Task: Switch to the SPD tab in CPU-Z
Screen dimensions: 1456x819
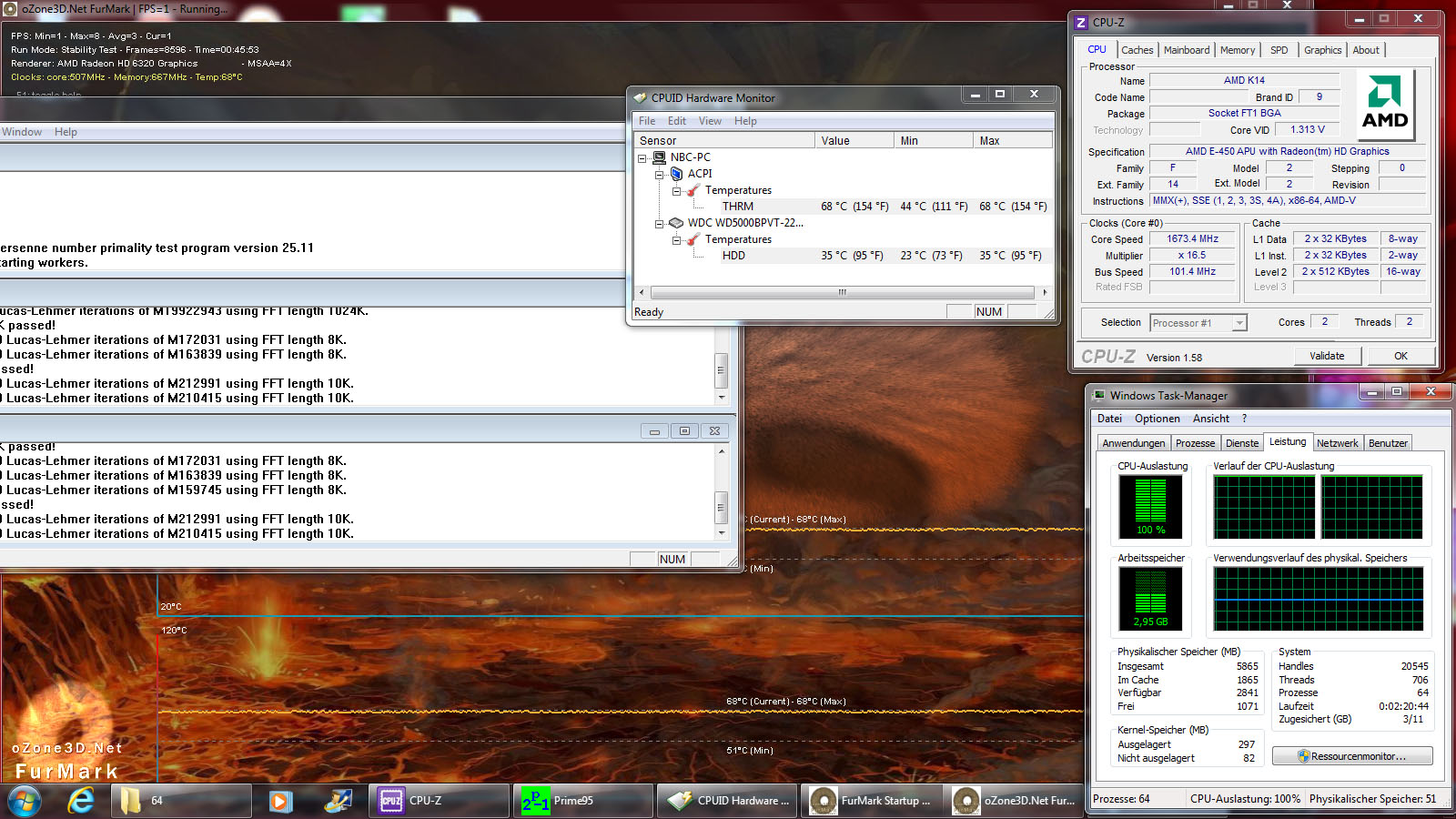Action: pos(1279,50)
